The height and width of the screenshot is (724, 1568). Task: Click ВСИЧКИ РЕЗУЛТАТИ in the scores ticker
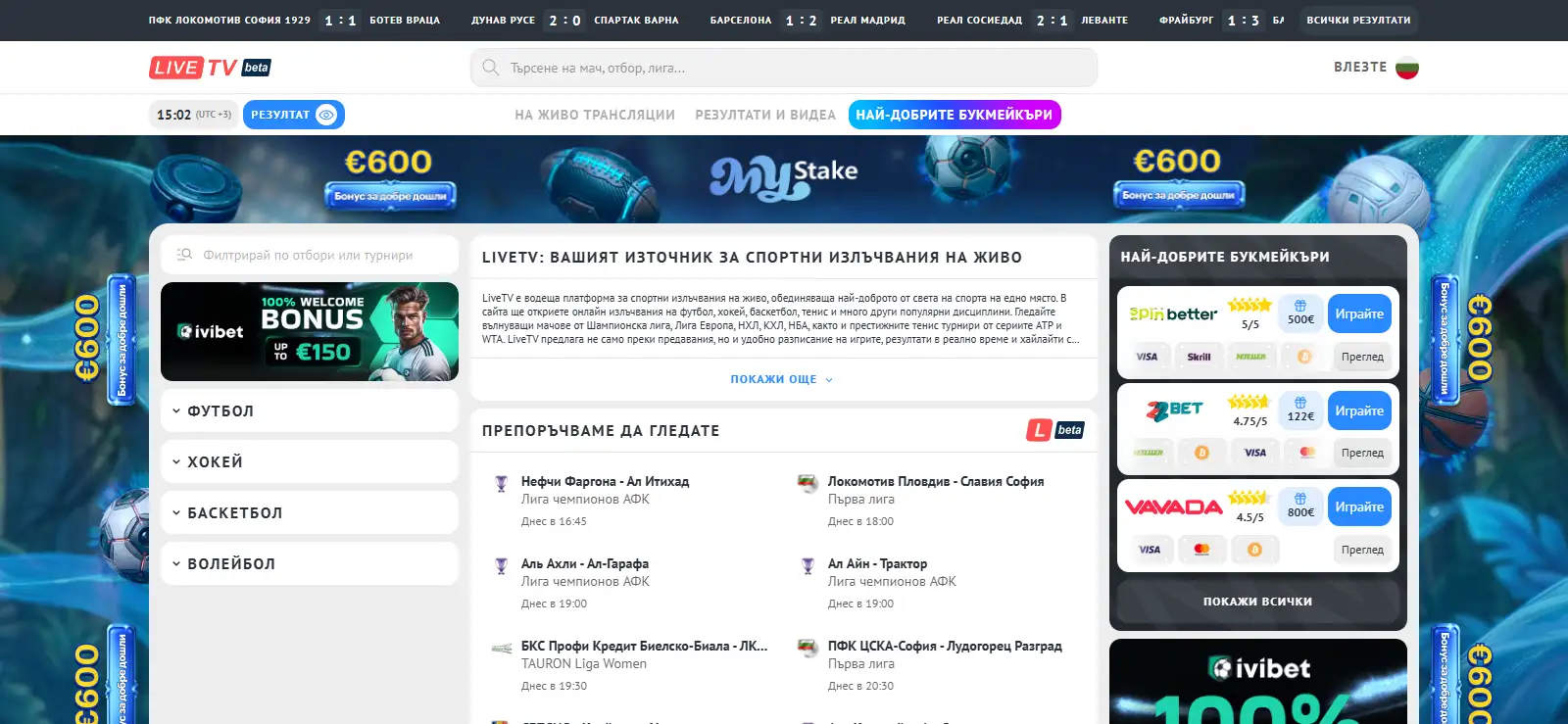point(1358,21)
